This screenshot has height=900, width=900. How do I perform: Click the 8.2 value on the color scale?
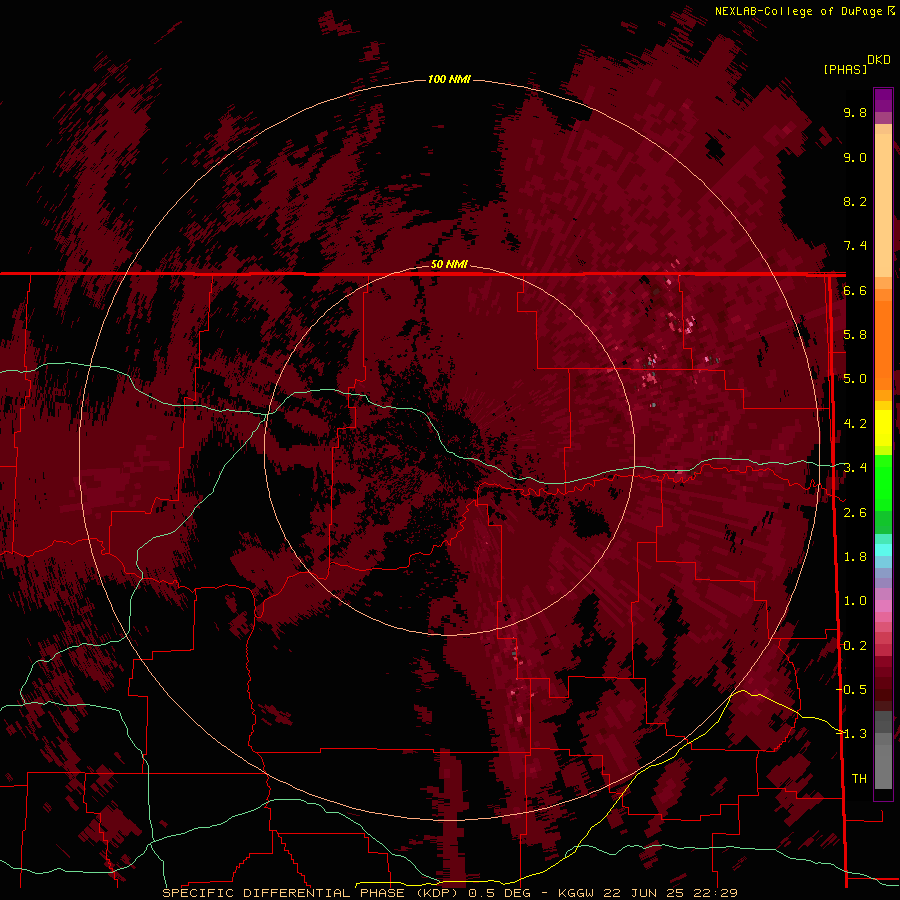[855, 201]
